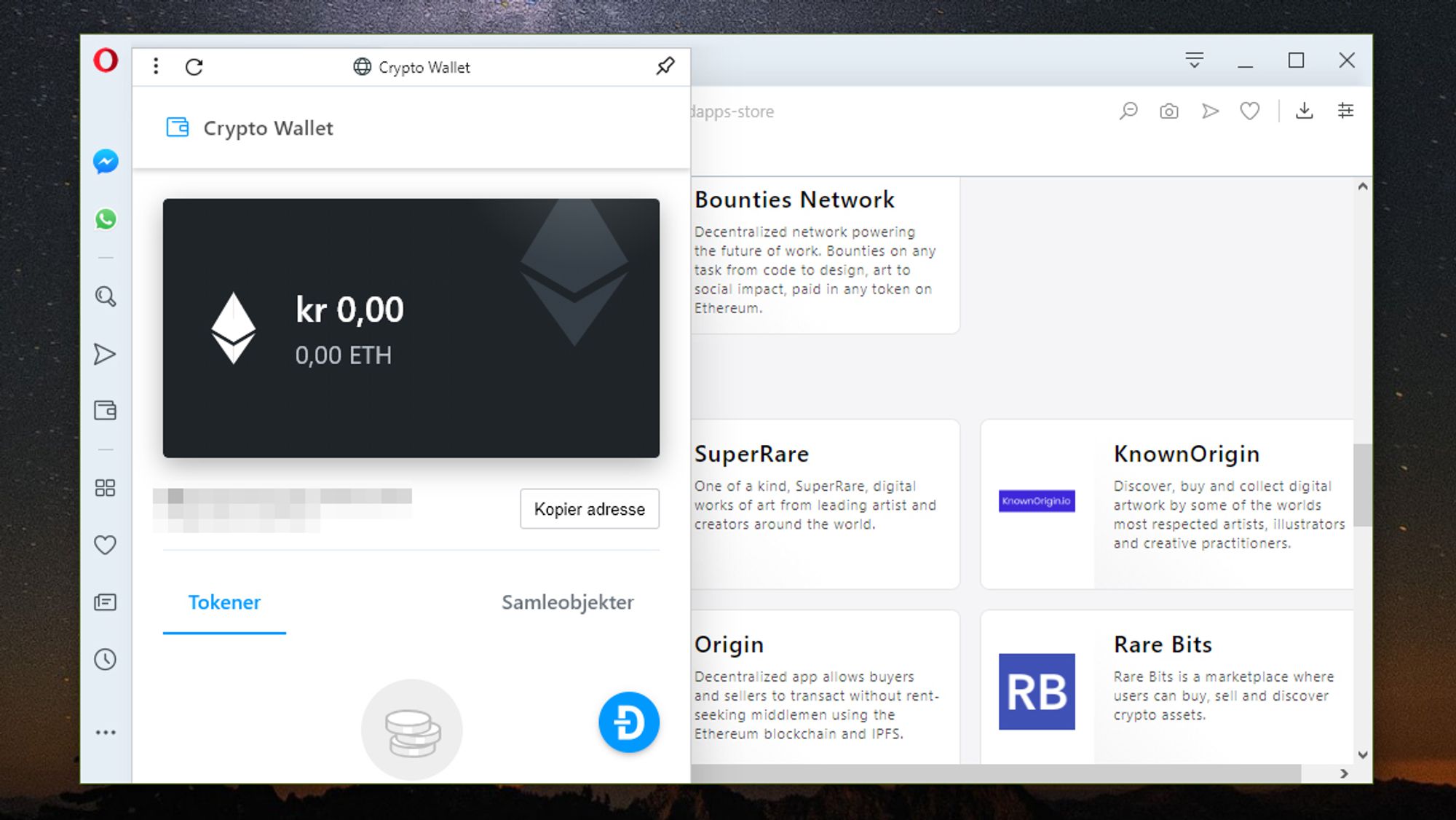Open the Rare Bits dapp title

[x=1163, y=645]
